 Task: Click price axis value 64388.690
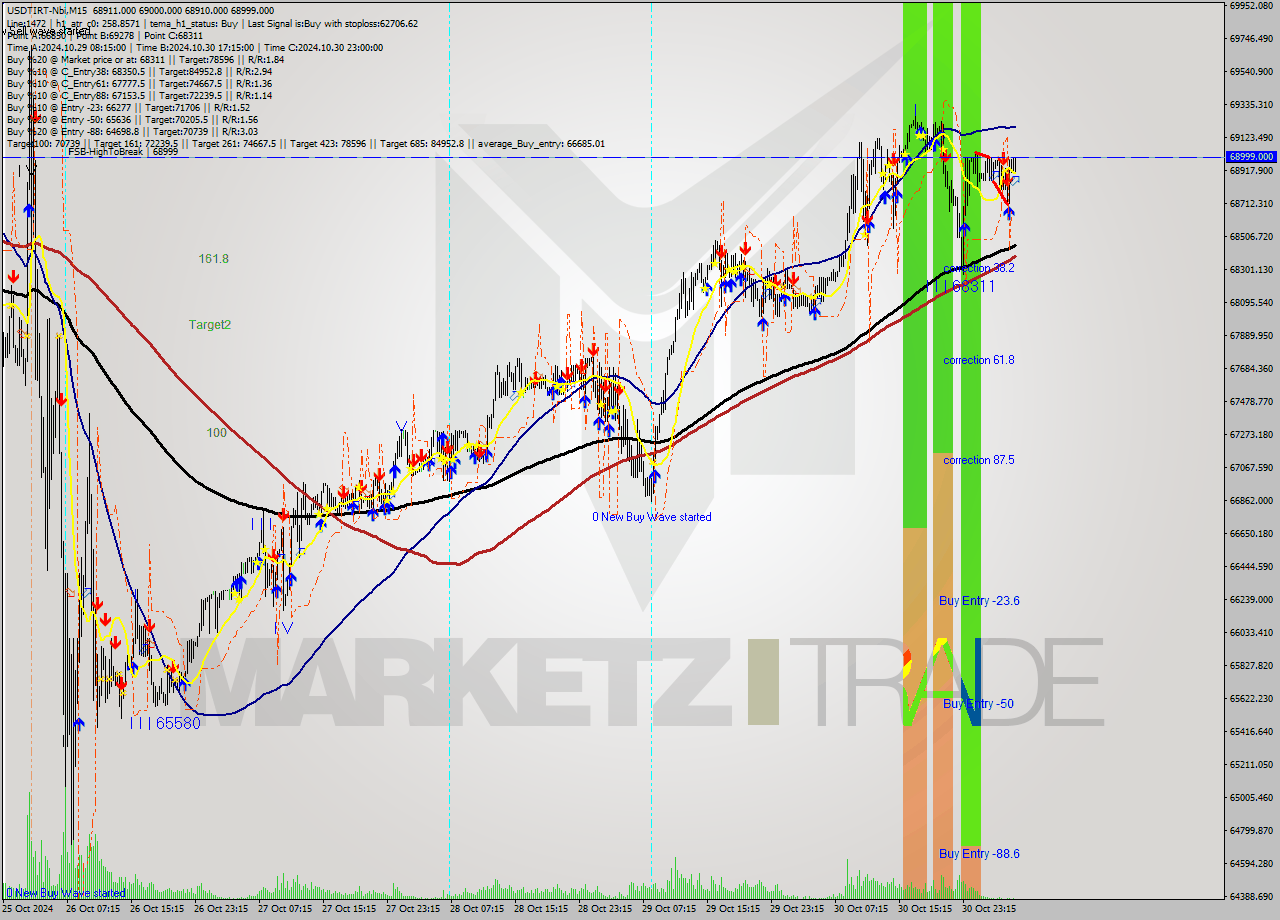pos(1251,896)
